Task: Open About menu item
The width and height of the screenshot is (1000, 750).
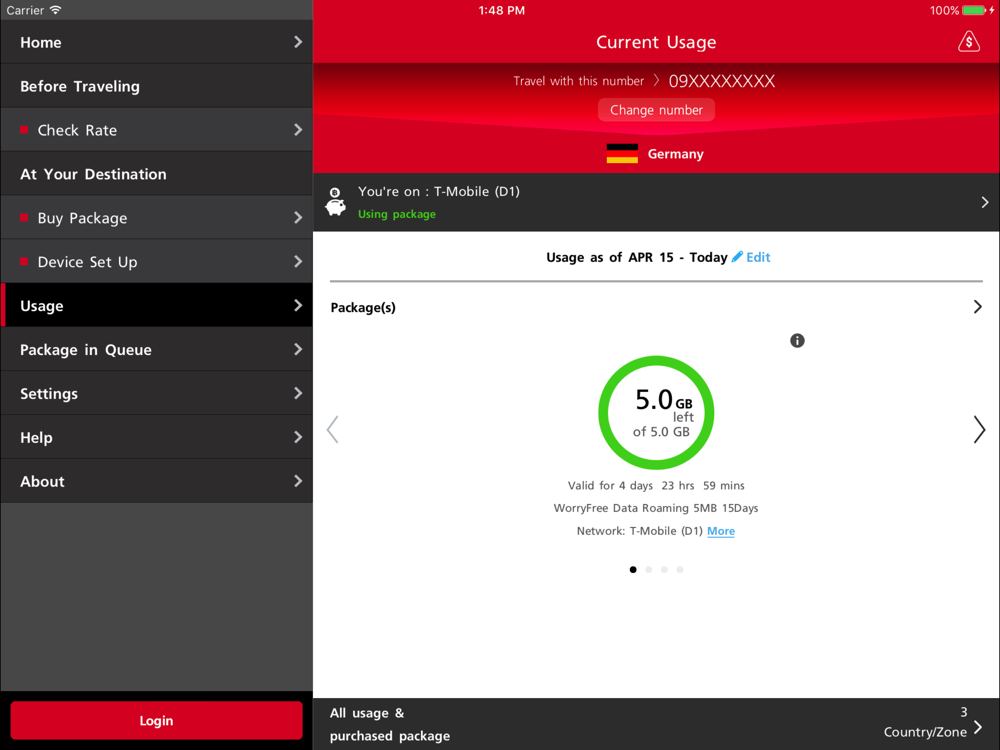Action: [x=156, y=482]
